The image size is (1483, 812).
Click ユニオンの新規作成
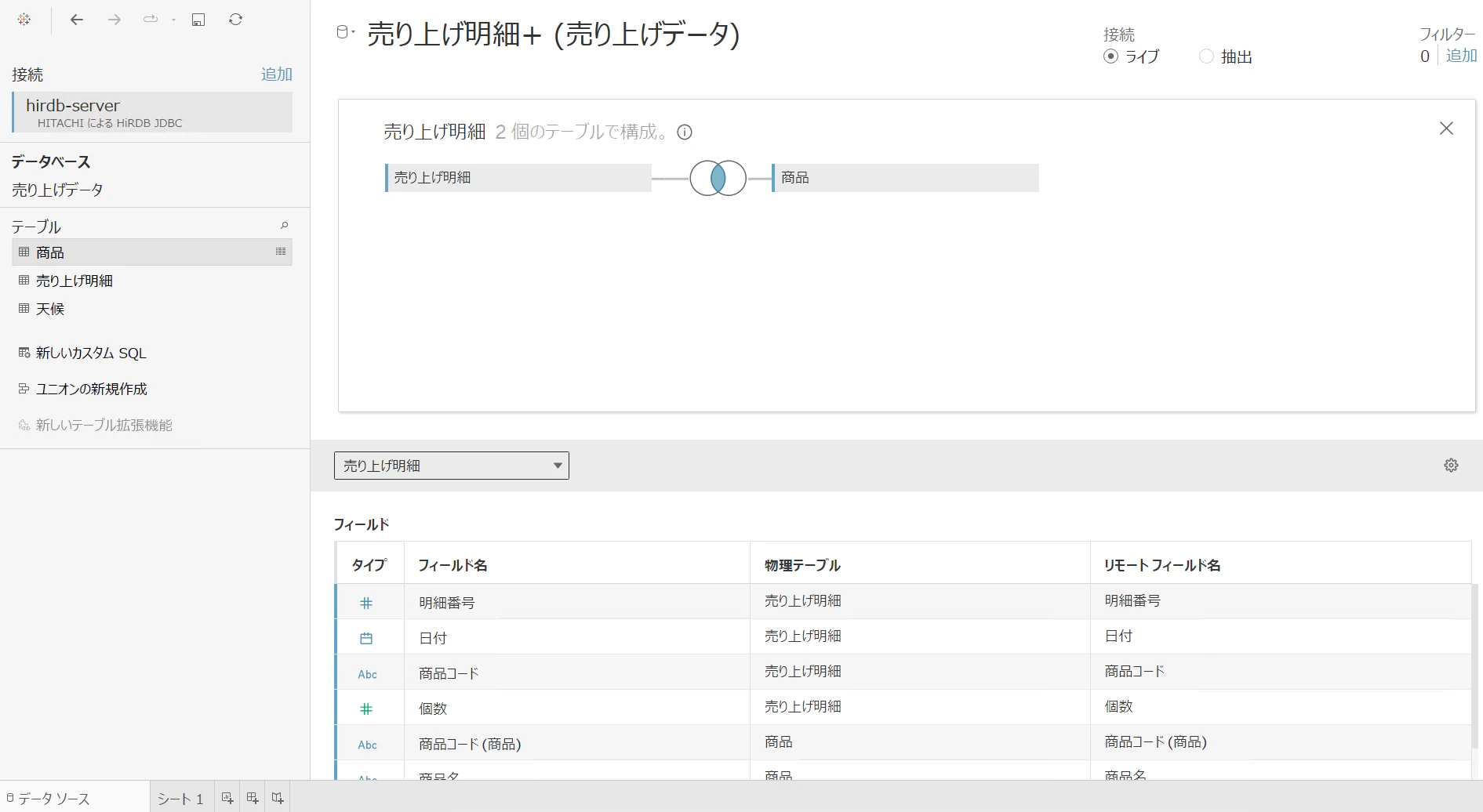91,390
